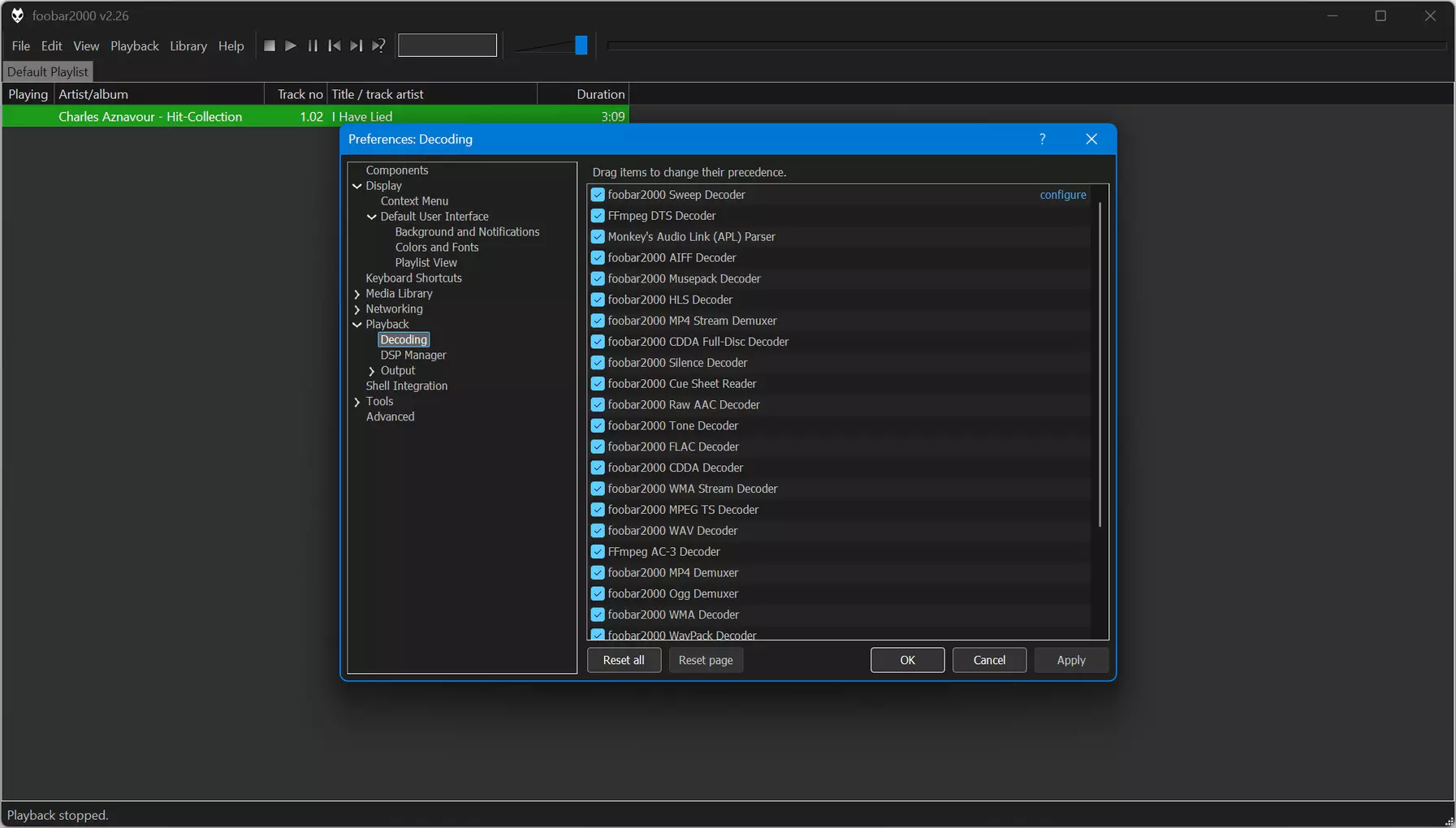The width and height of the screenshot is (1456, 828).
Task: Click the Random playback icon
Action: pyautogui.click(x=378, y=46)
